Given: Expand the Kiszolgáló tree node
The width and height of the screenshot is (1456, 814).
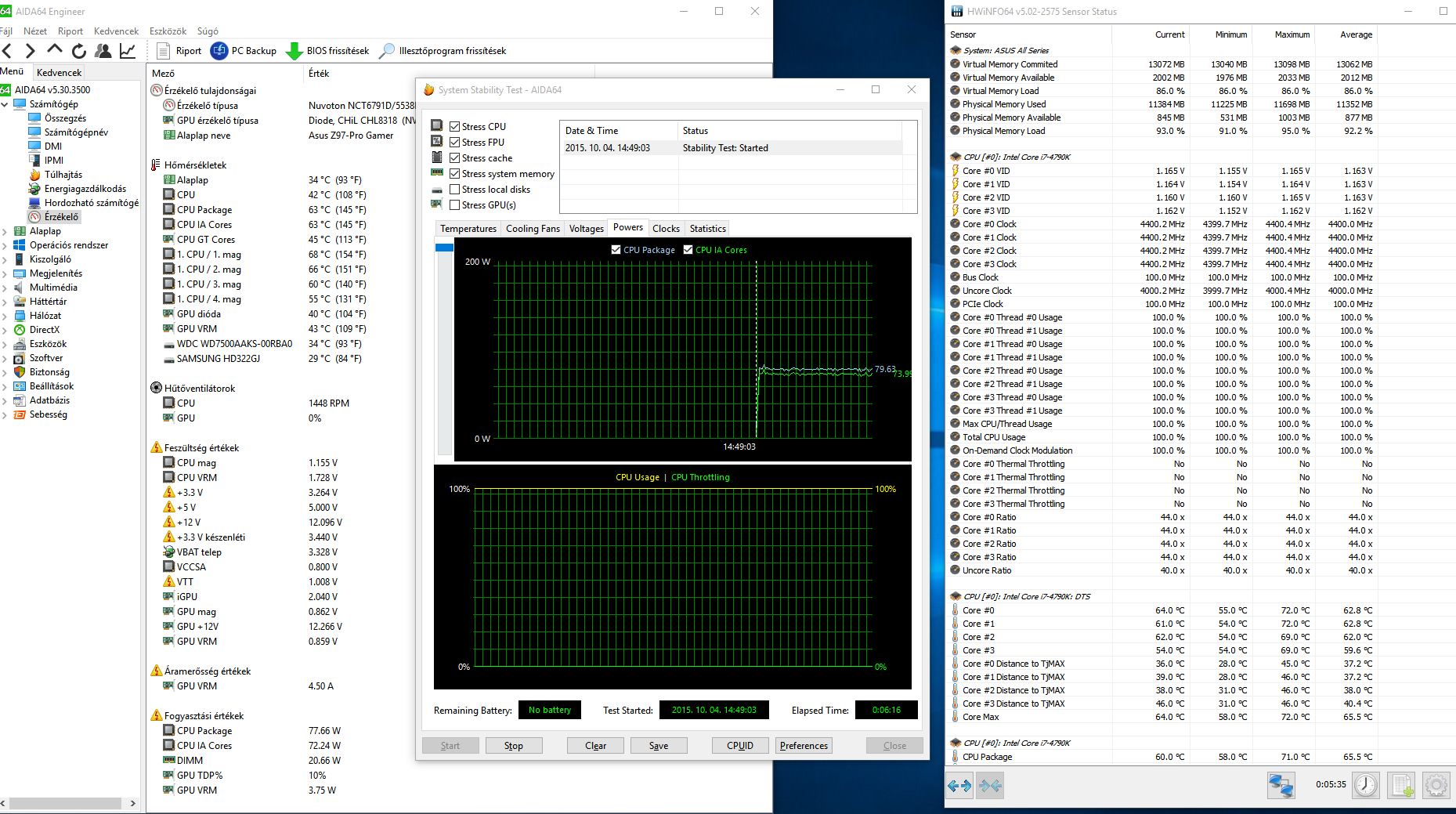Looking at the screenshot, I should click(5, 259).
